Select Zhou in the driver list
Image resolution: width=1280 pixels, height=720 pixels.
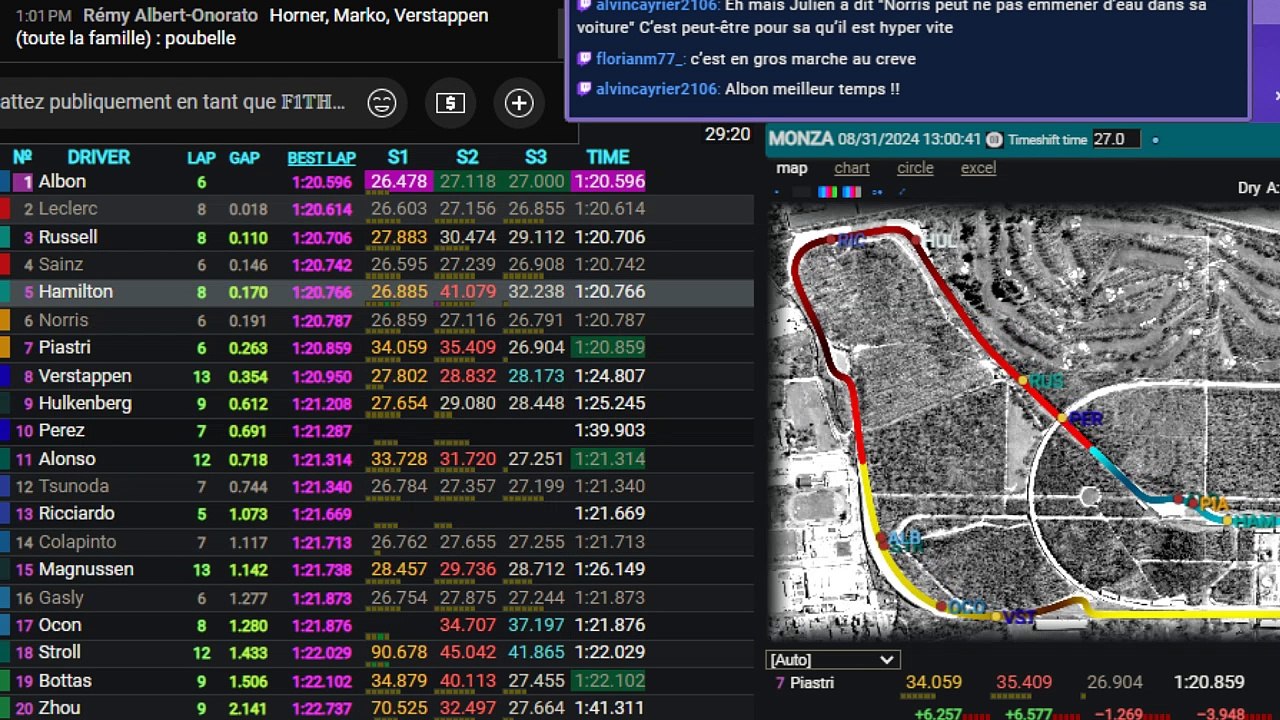(x=60, y=708)
